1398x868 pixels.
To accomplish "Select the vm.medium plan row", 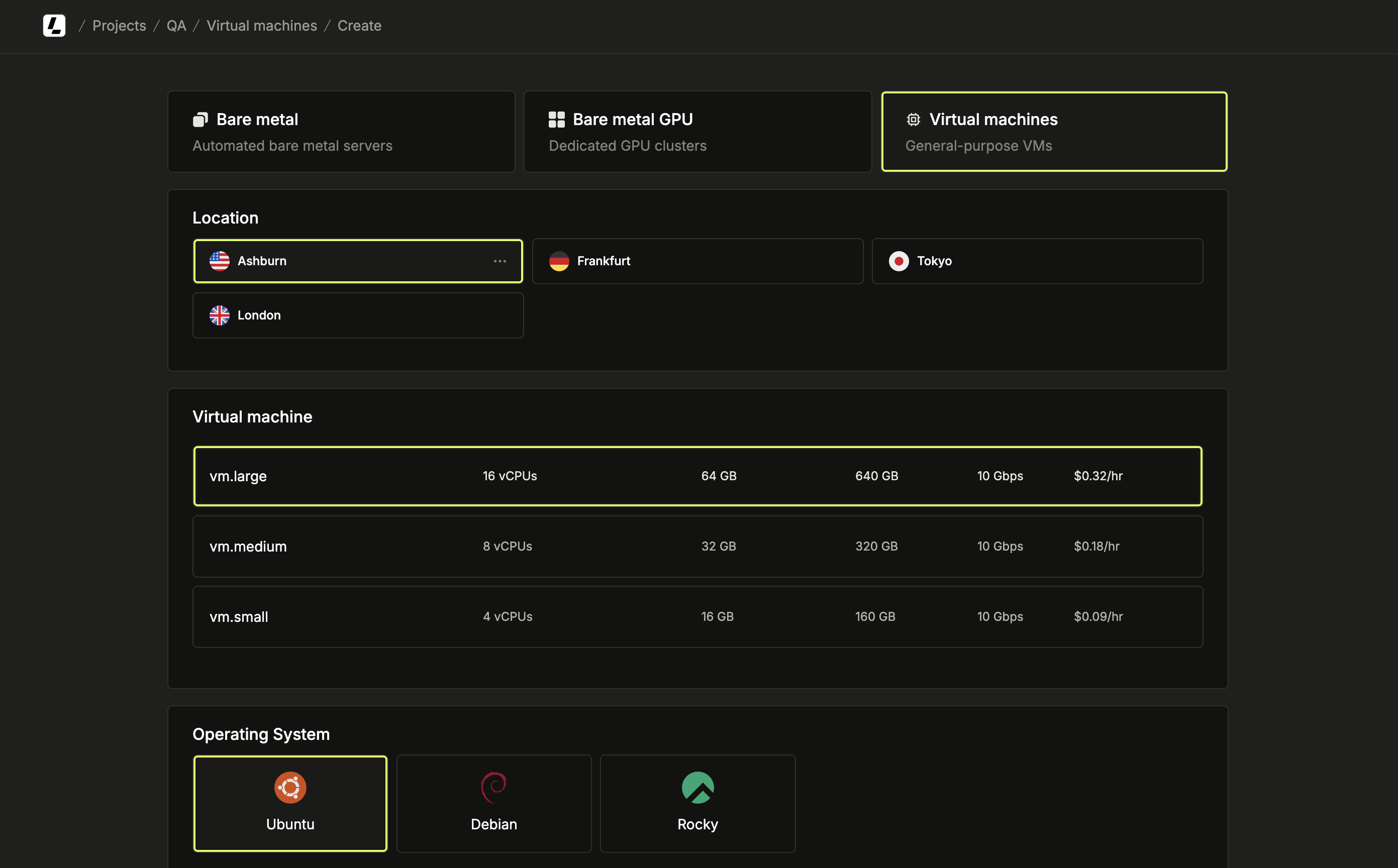I will click(x=697, y=547).
